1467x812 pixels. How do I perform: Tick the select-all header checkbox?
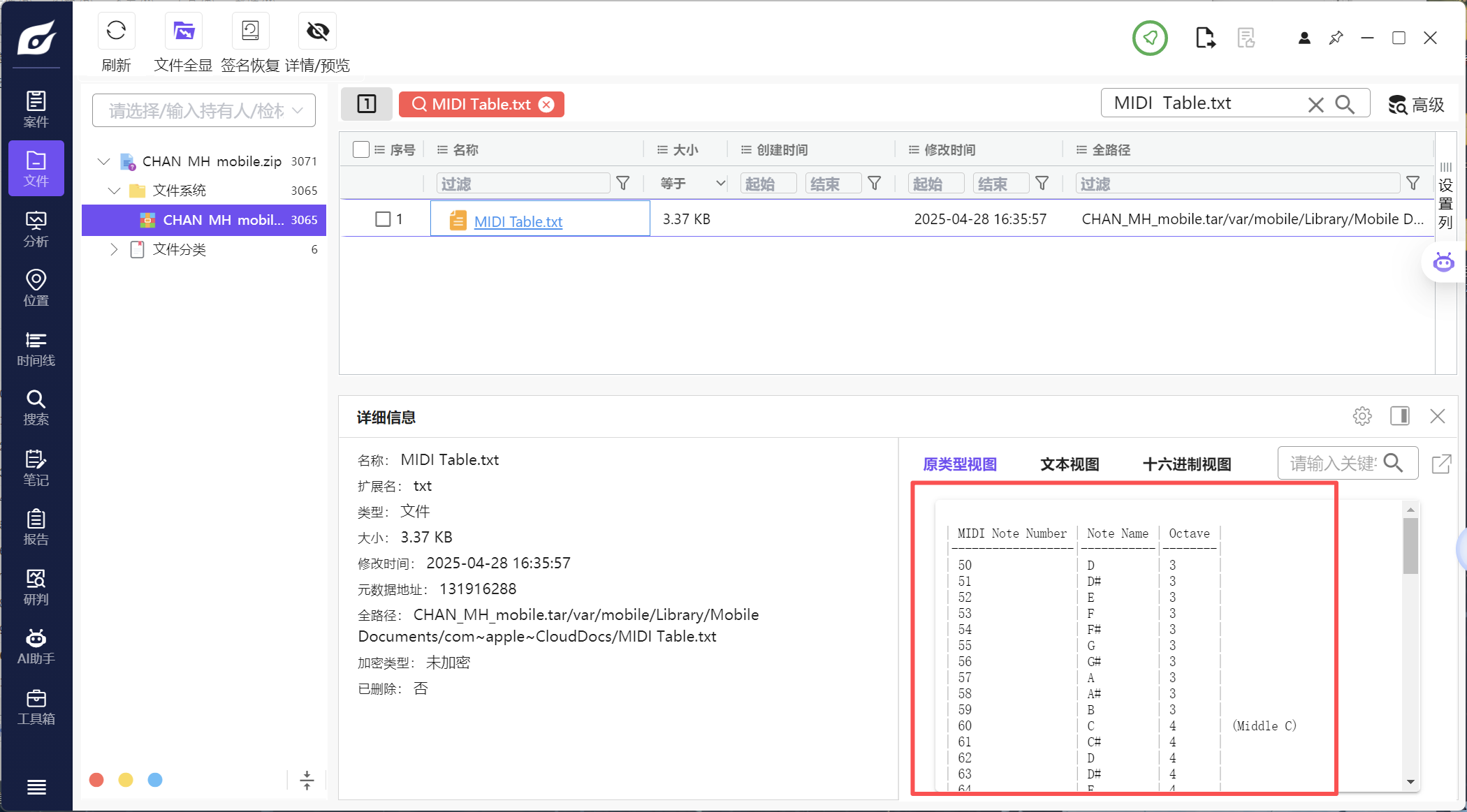361,149
